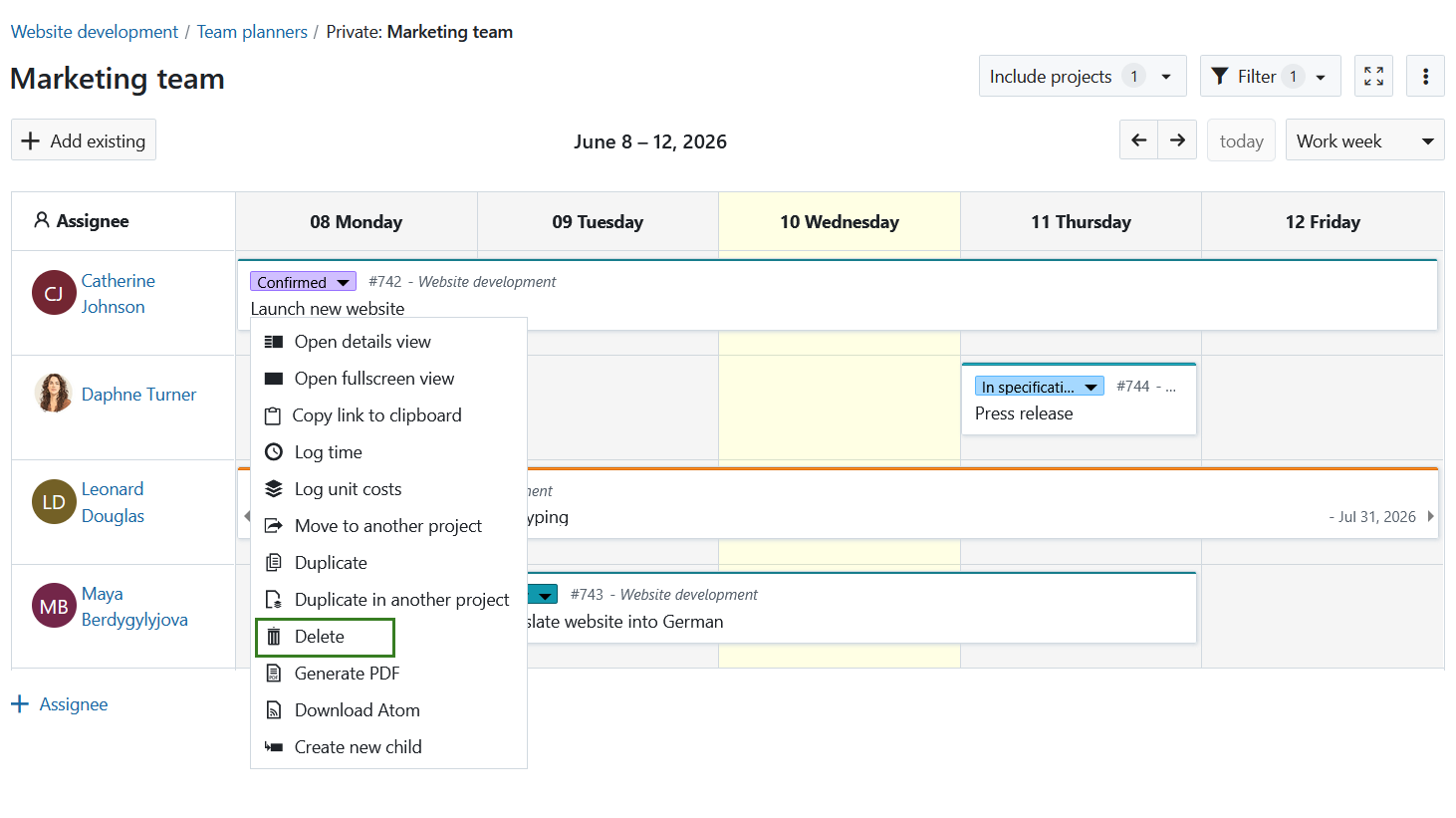1456x818 pixels.
Task: Click the 12 Friday column header
Action: (1323, 221)
